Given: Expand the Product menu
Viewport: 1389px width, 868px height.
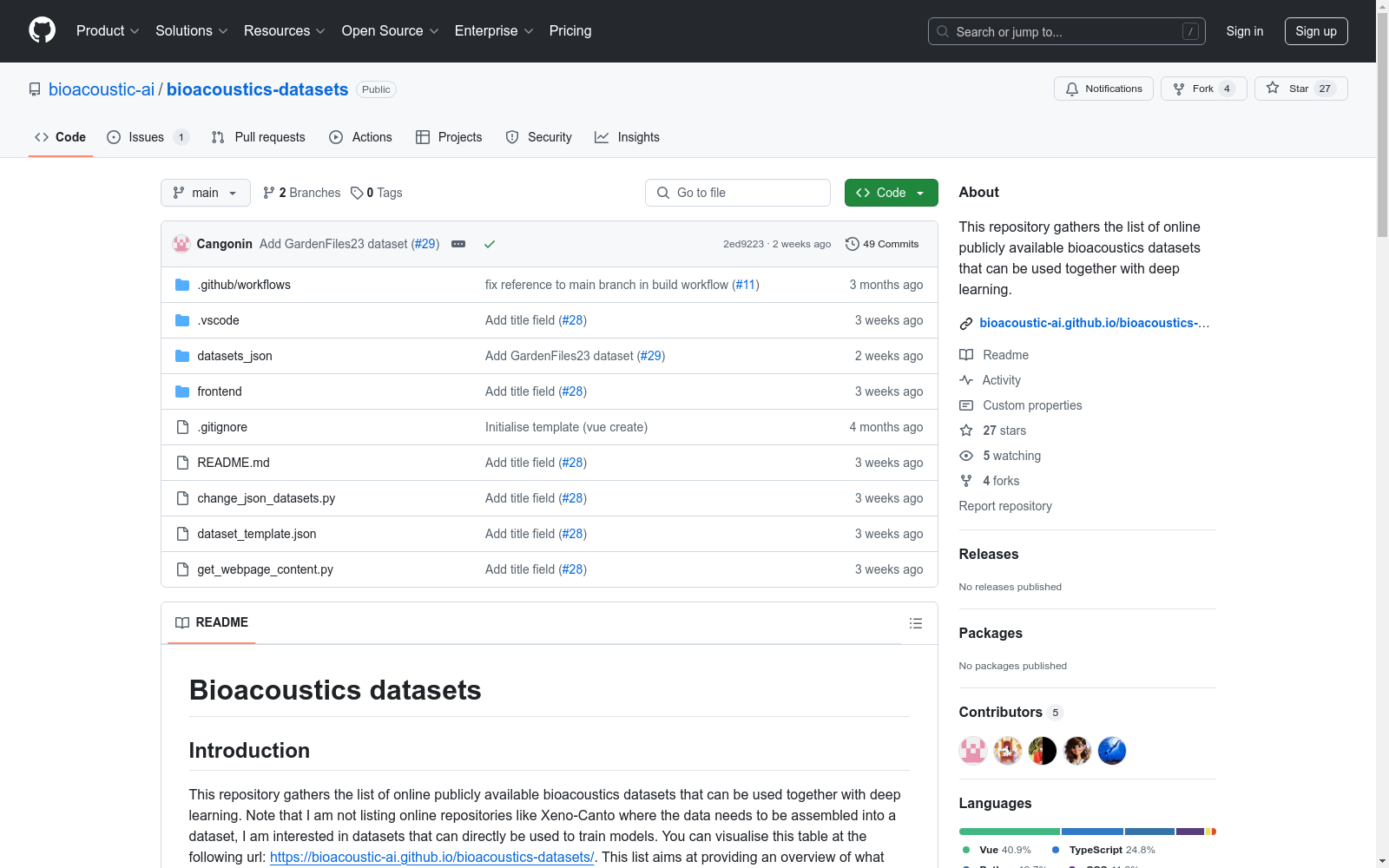Looking at the screenshot, I should [108, 31].
